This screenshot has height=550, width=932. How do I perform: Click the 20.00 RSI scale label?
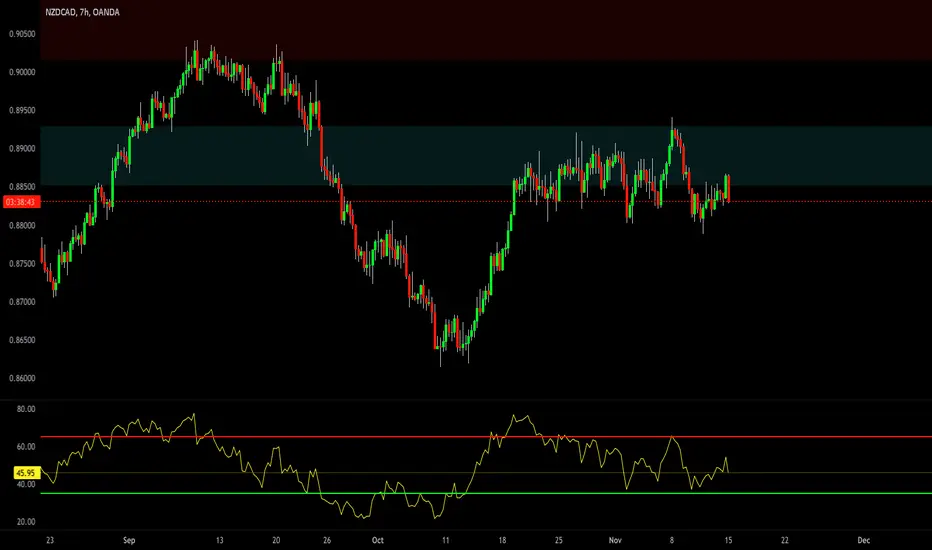tap(26, 522)
